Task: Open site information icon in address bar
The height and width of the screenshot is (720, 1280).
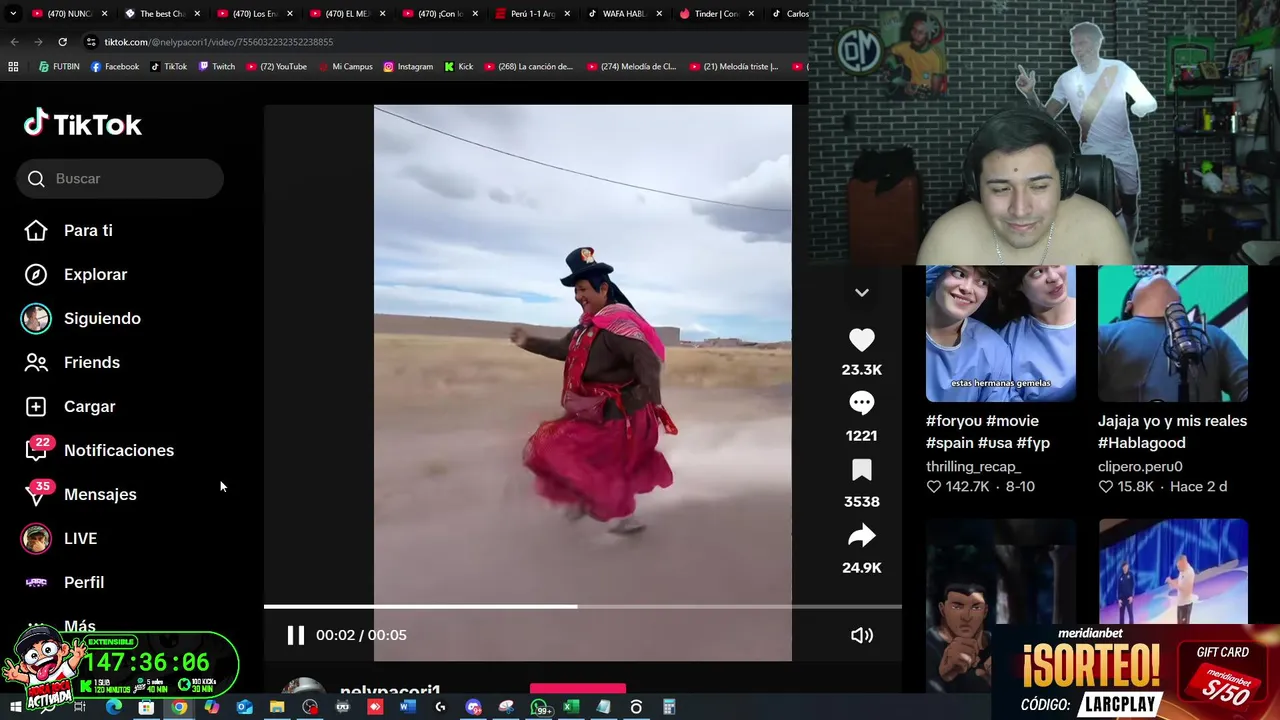Action: 91,42
